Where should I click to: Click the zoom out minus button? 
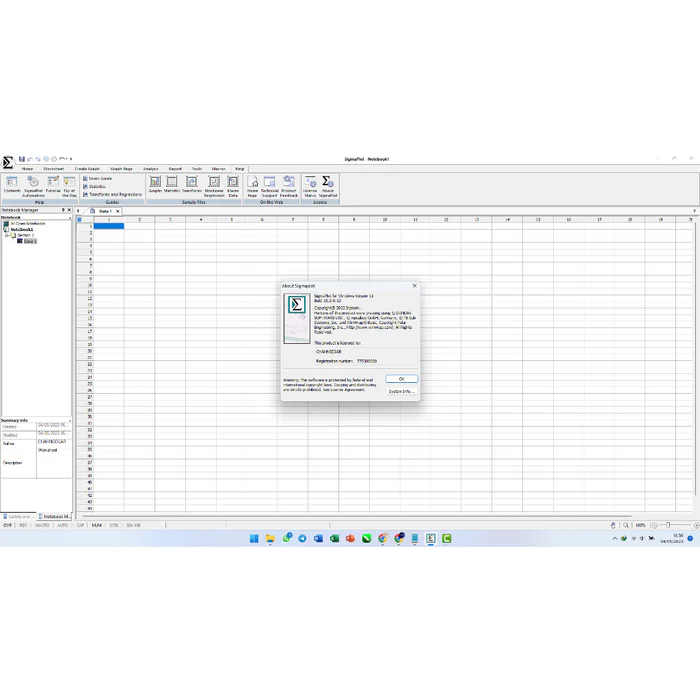pos(654,525)
